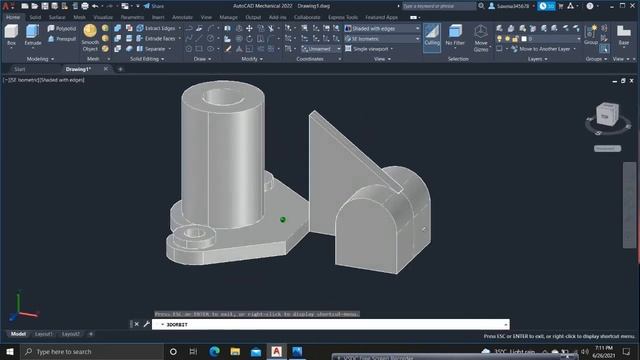Expand the Draw panel
This screenshot has height=360, width=640.
click(202, 59)
